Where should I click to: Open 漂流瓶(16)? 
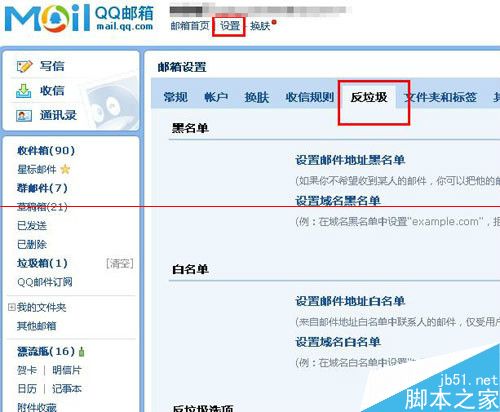pyautogui.click(x=46, y=351)
